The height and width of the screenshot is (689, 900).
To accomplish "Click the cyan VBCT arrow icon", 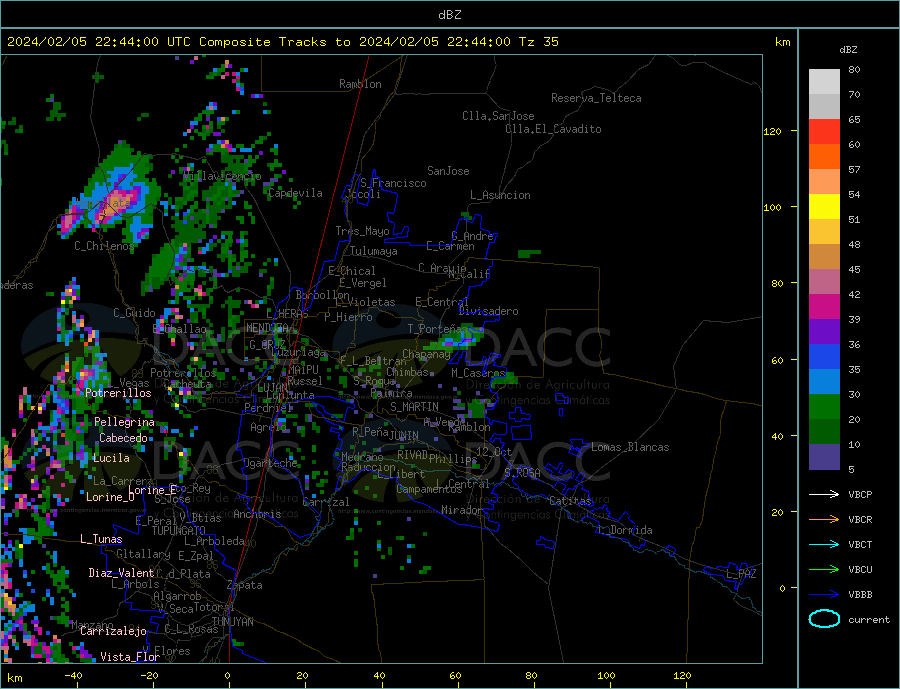I will point(824,544).
